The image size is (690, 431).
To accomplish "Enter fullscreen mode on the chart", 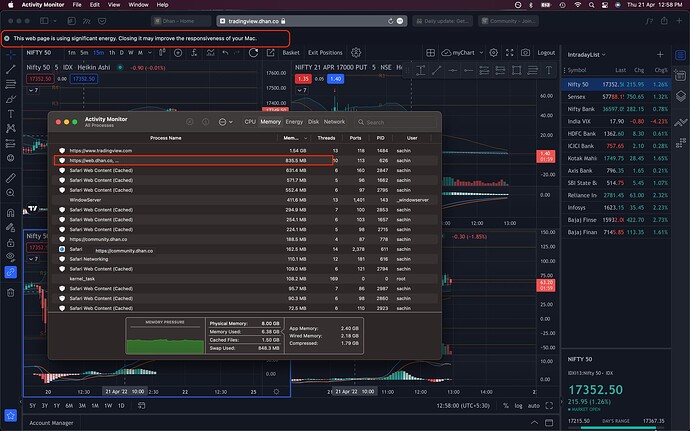I will coord(510,53).
